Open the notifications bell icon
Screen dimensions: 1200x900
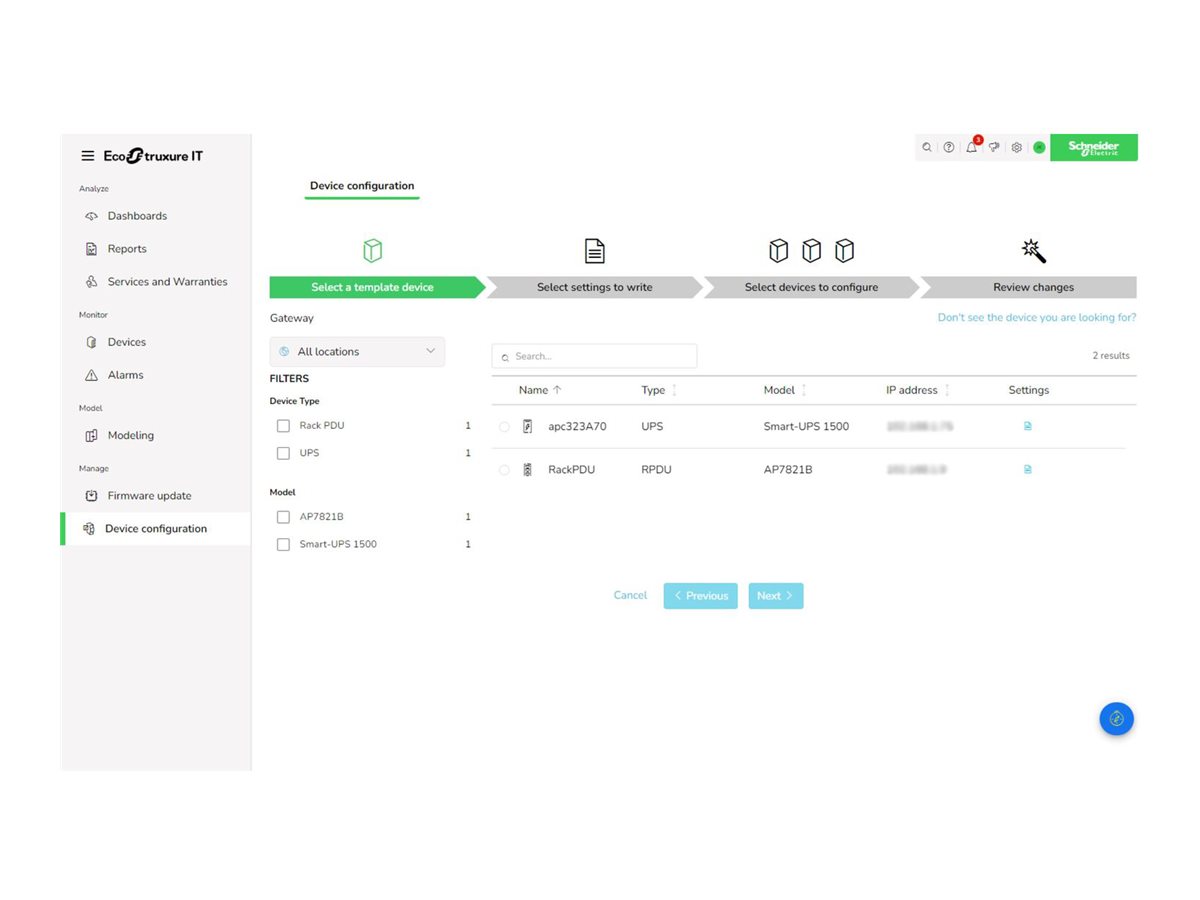971,147
